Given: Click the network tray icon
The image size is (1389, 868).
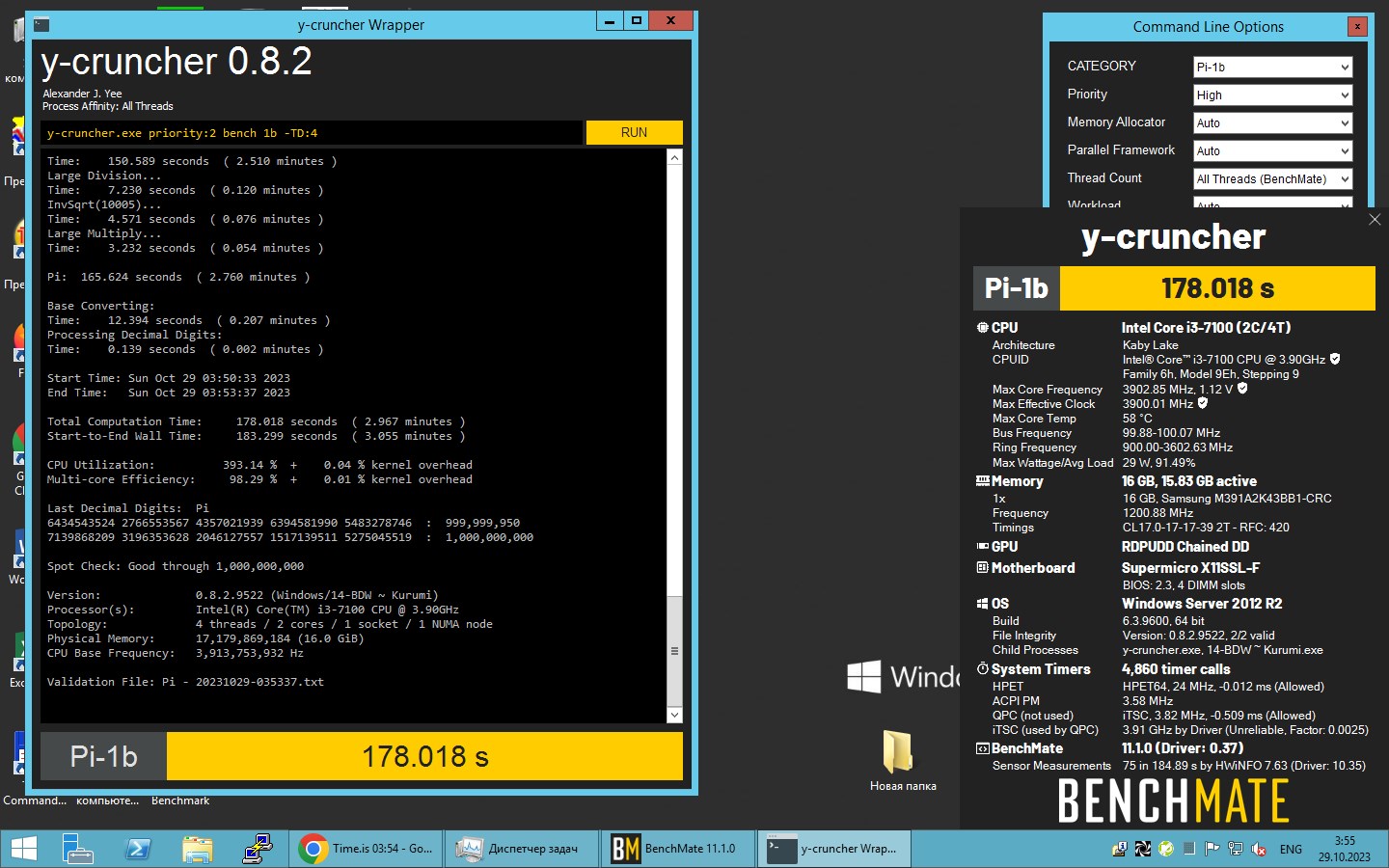Looking at the screenshot, I should point(1236,850).
